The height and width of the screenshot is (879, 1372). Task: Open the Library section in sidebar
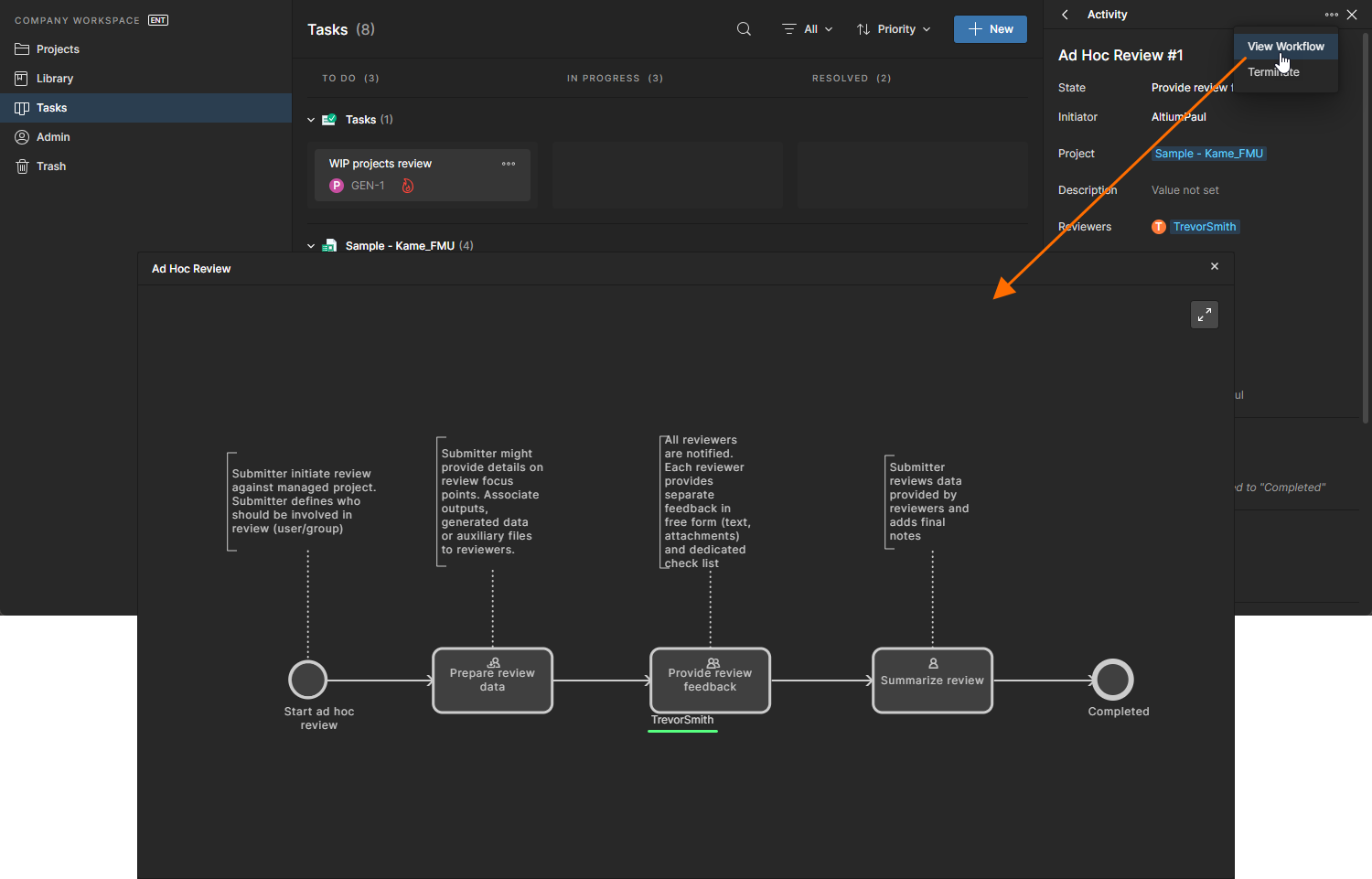point(146,79)
